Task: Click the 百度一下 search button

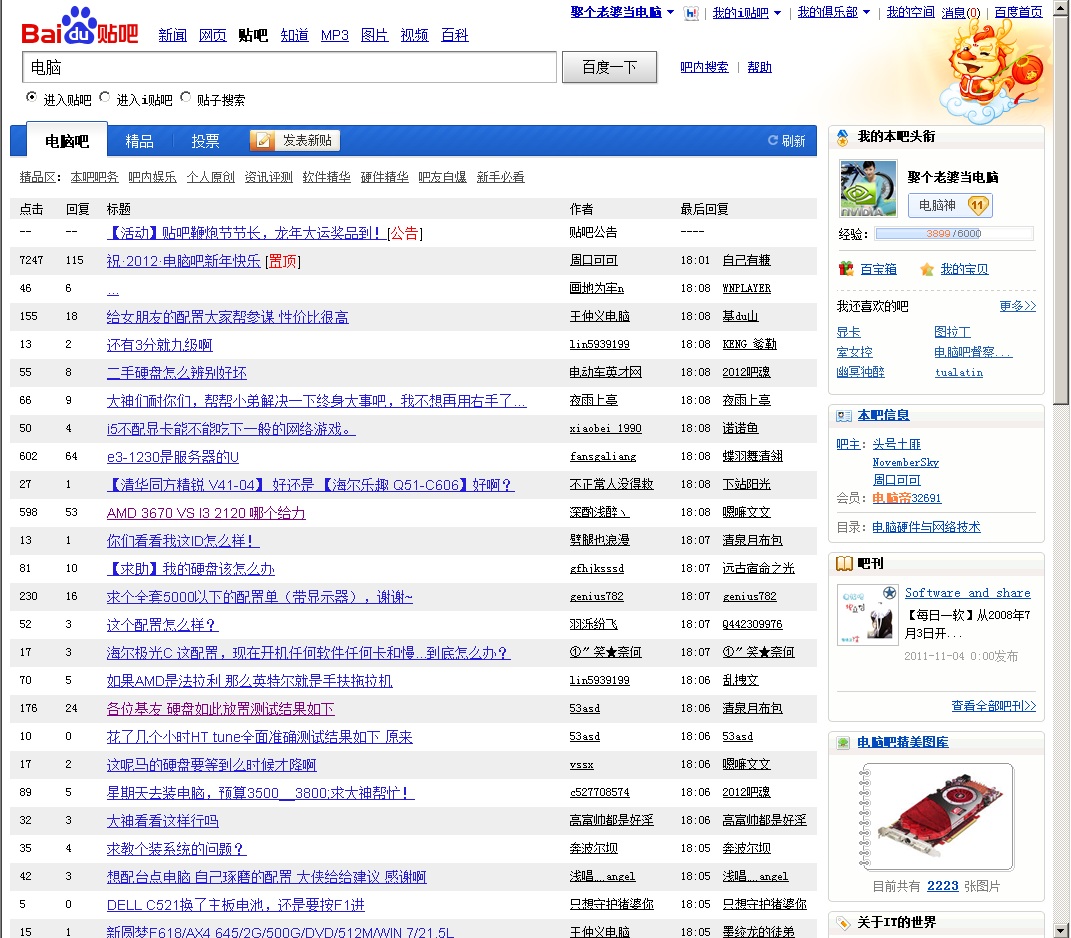Action: click(x=609, y=67)
